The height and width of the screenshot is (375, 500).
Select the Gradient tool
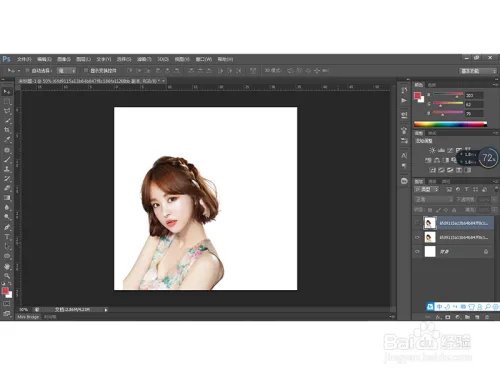pos(7,198)
